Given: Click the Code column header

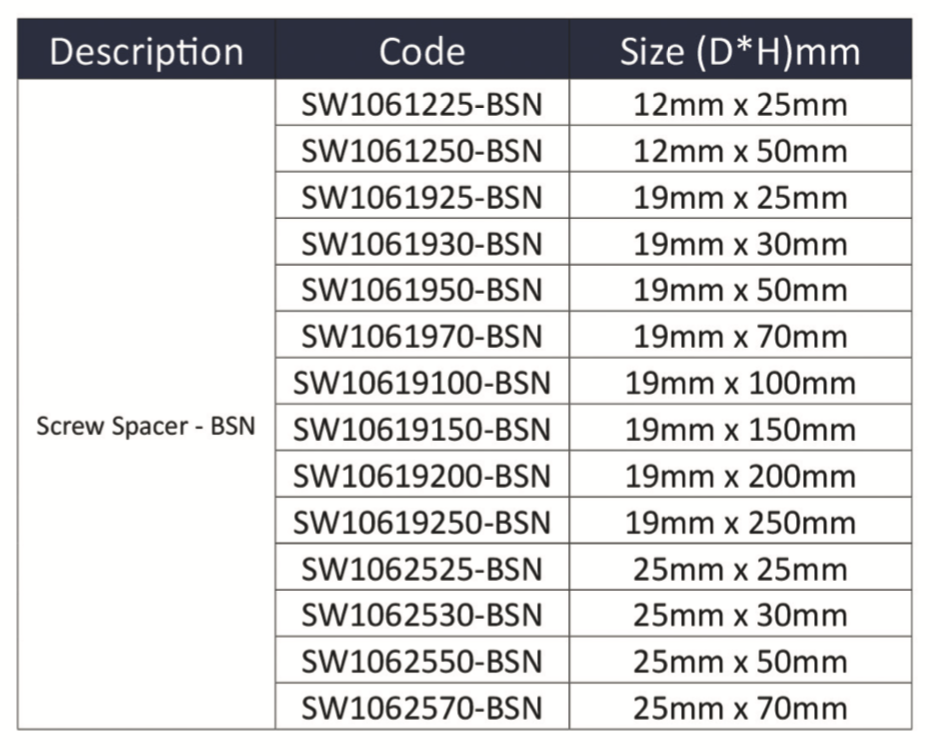Looking at the screenshot, I should pos(422,52).
